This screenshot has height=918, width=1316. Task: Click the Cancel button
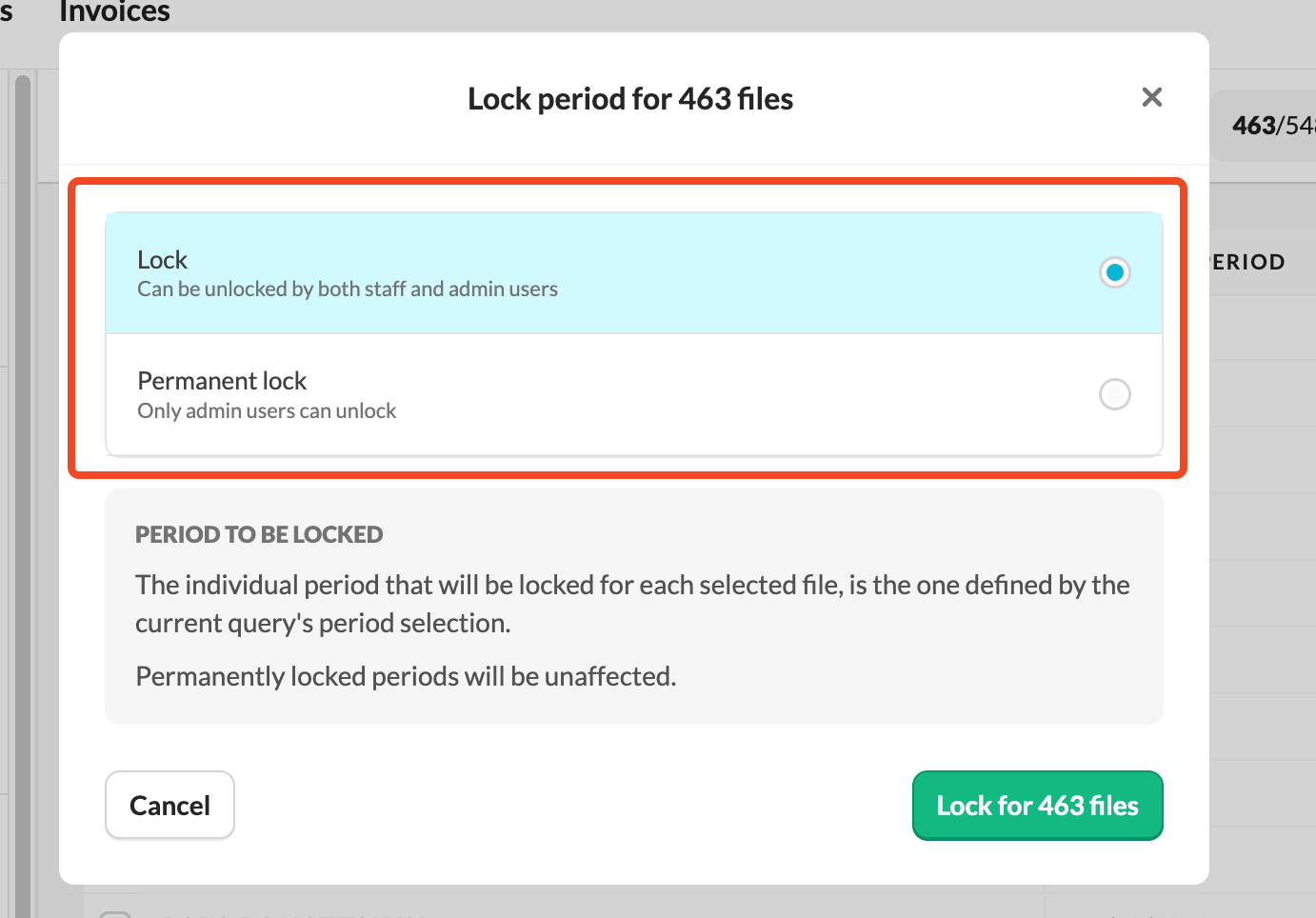169,806
